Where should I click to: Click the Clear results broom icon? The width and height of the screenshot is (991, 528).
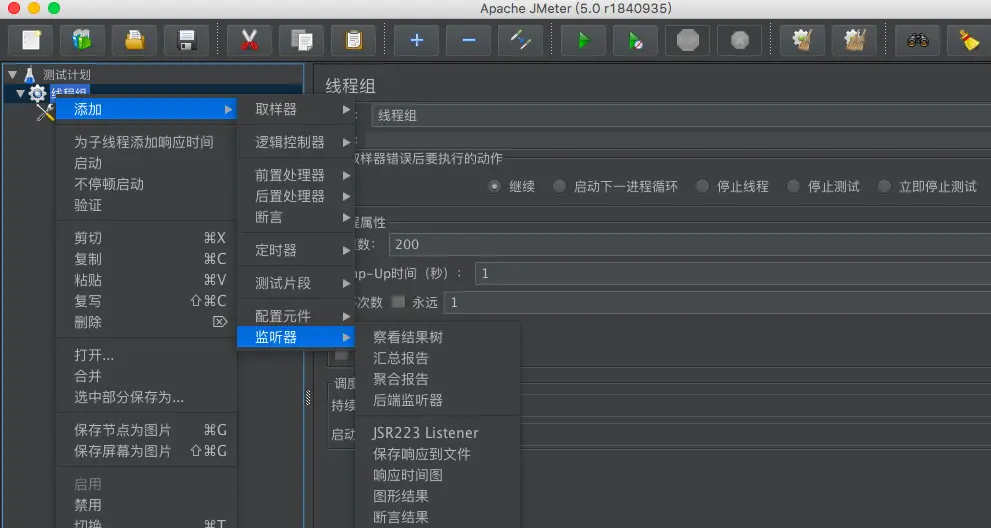803,40
